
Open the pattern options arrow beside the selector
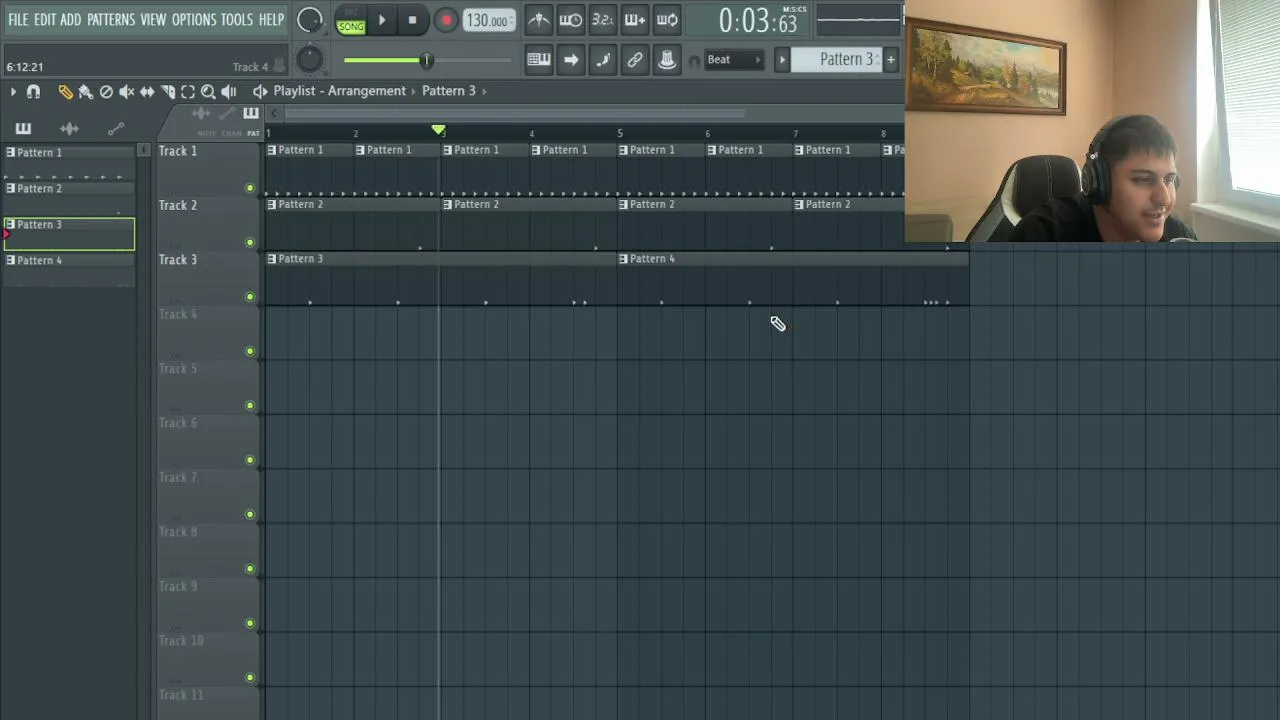click(x=782, y=60)
